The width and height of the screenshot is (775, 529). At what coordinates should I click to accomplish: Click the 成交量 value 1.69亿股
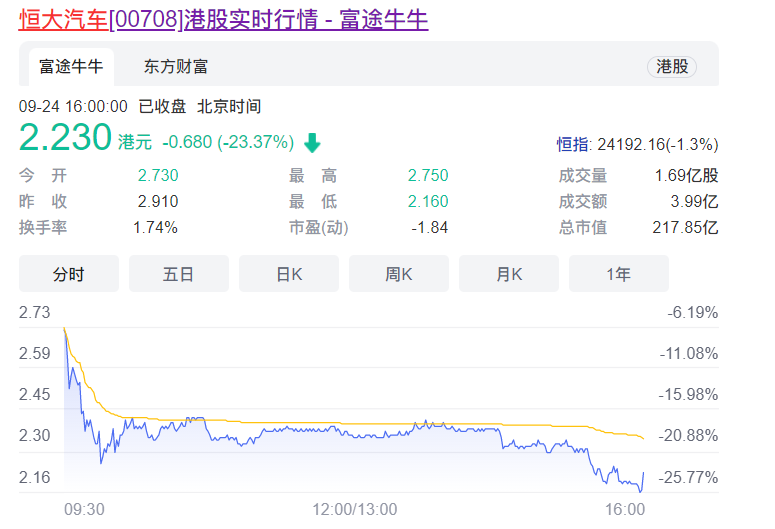[687, 176]
